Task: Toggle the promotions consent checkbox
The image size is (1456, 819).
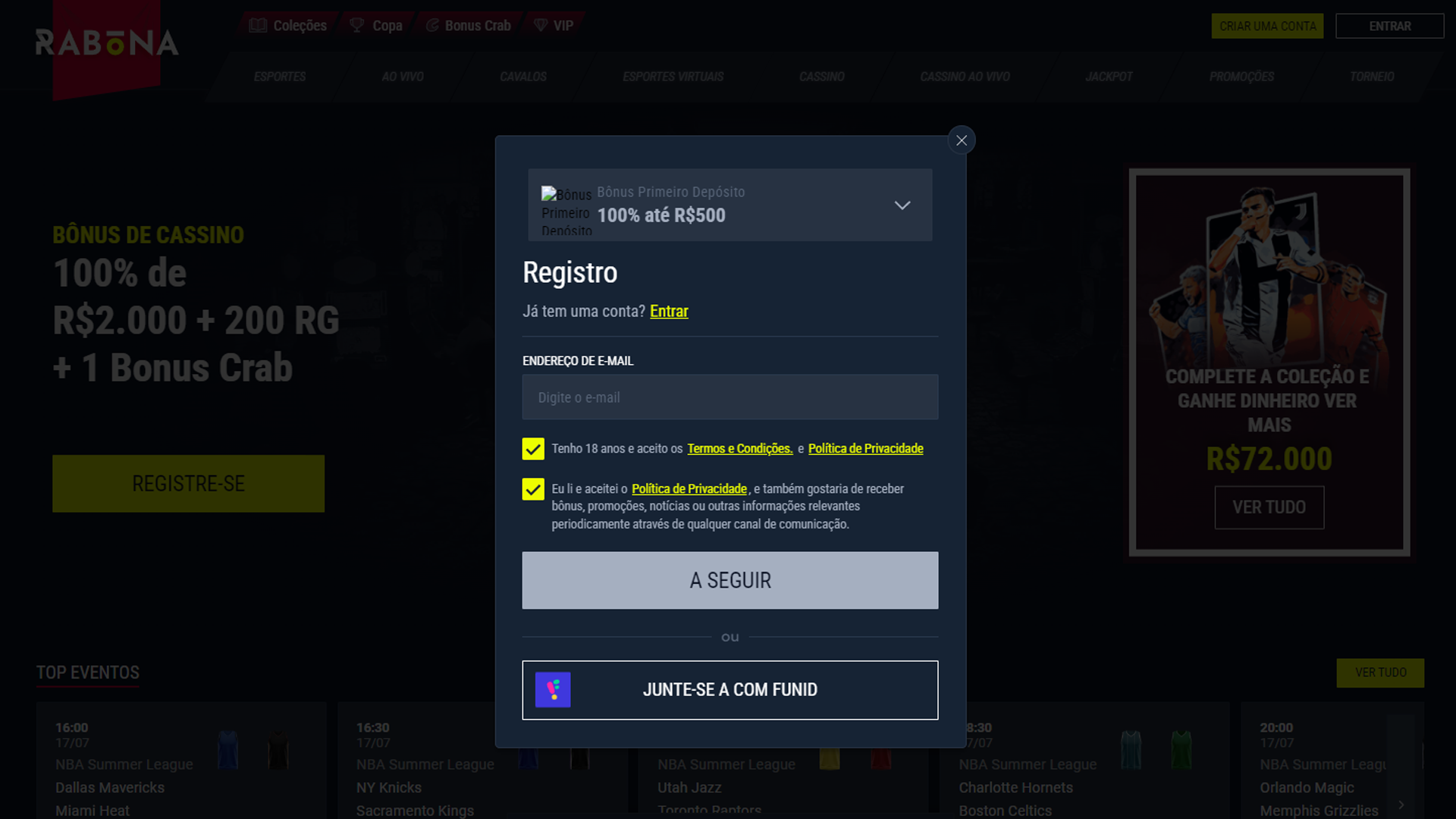Action: (533, 489)
